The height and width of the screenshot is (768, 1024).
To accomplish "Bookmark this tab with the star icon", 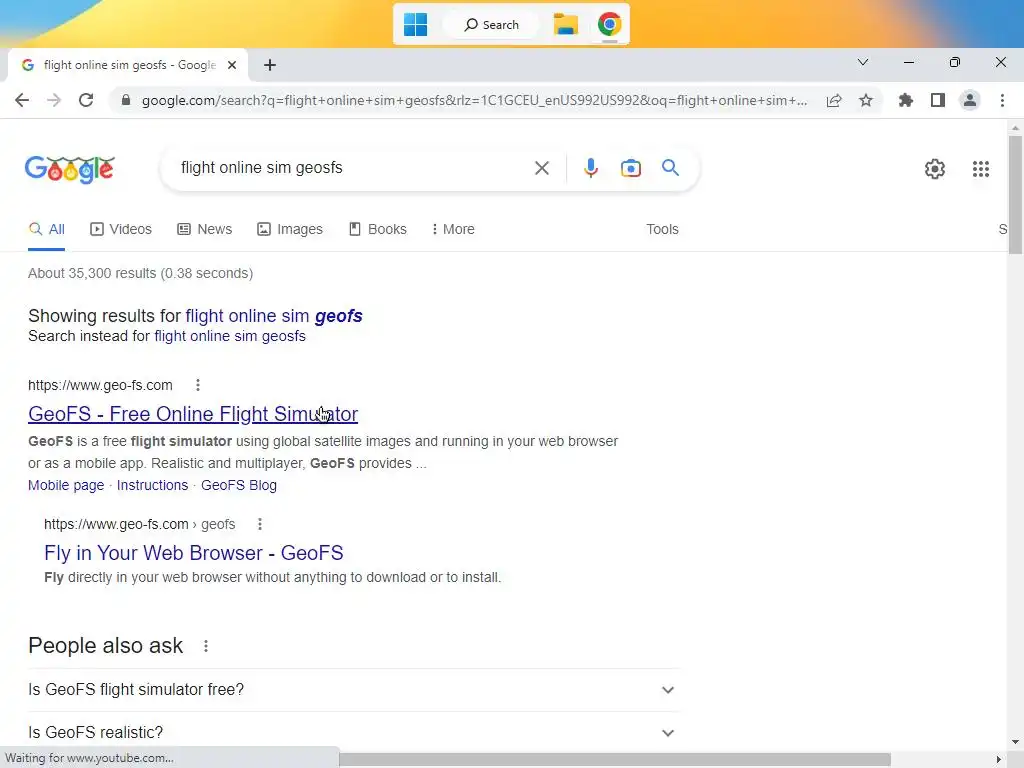I will point(866,100).
